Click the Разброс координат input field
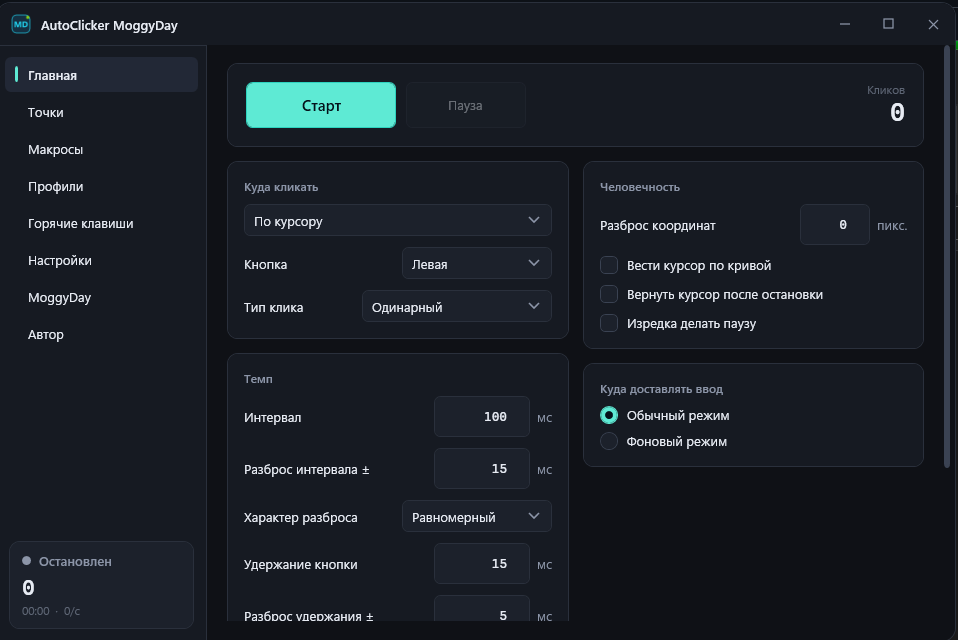 835,225
